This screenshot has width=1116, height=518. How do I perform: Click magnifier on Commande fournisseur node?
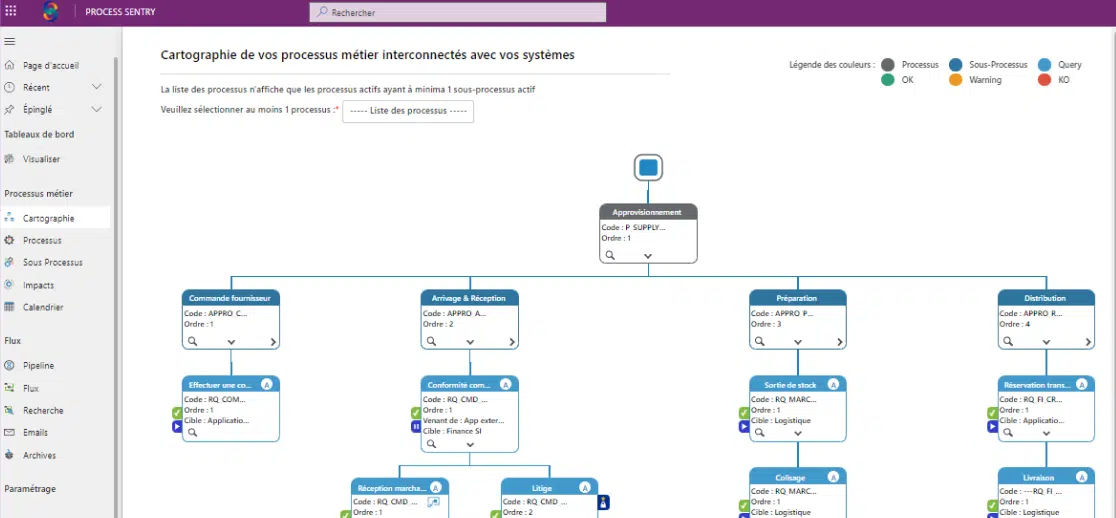pyautogui.click(x=193, y=341)
